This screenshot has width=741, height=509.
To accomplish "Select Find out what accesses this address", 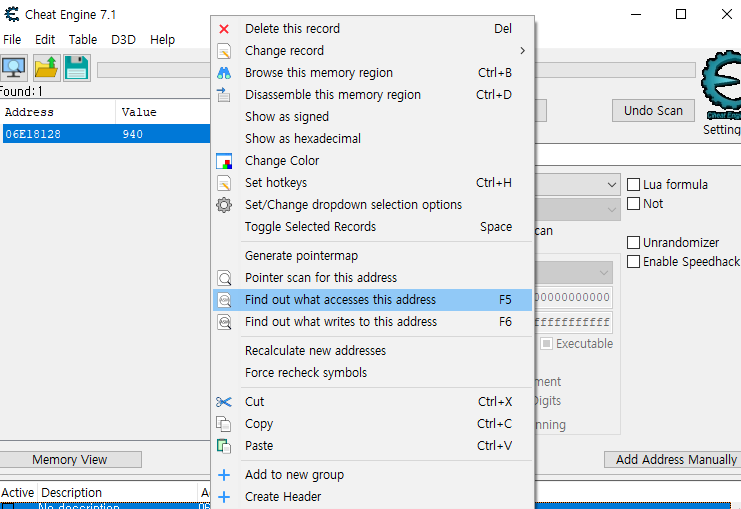I will 372,300.
